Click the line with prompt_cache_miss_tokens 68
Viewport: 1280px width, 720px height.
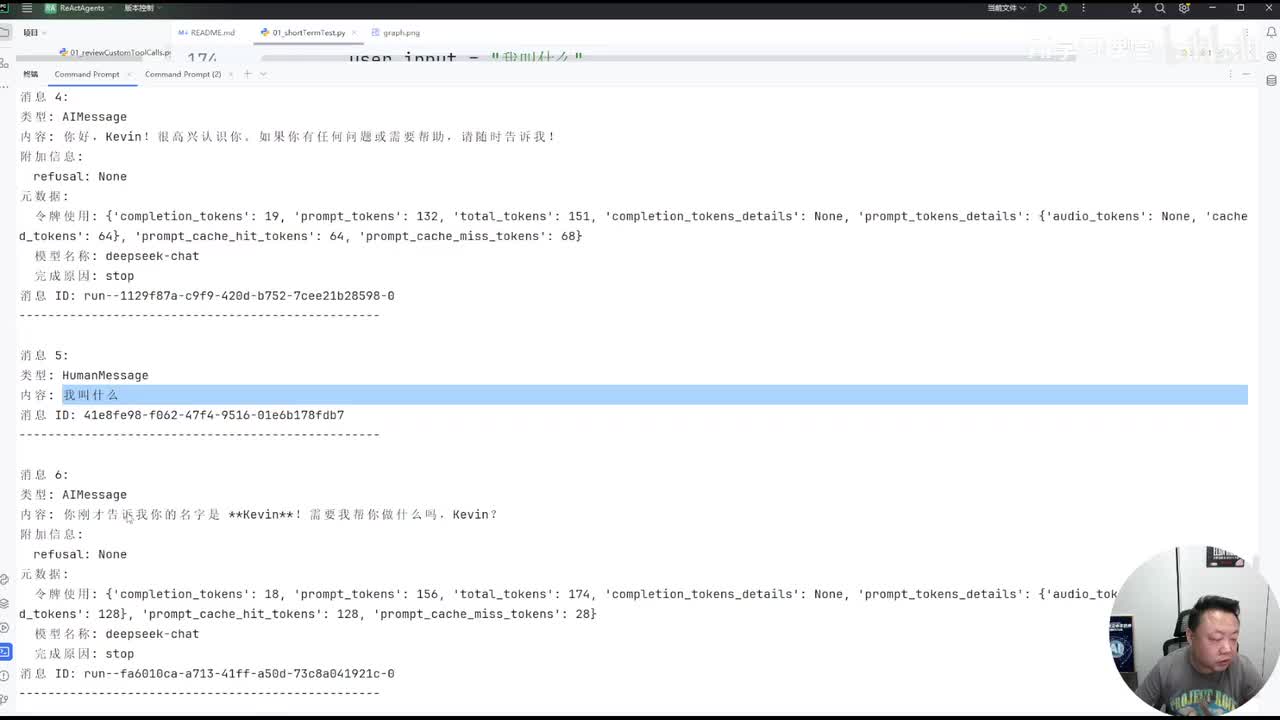tap(300, 236)
